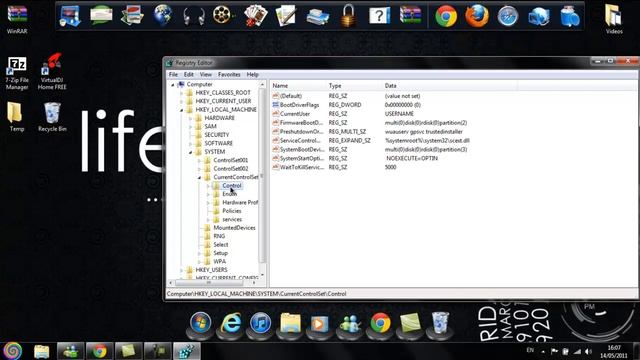Expand HKEY_CLASSES_ROOT arrow

pos(182,93)
